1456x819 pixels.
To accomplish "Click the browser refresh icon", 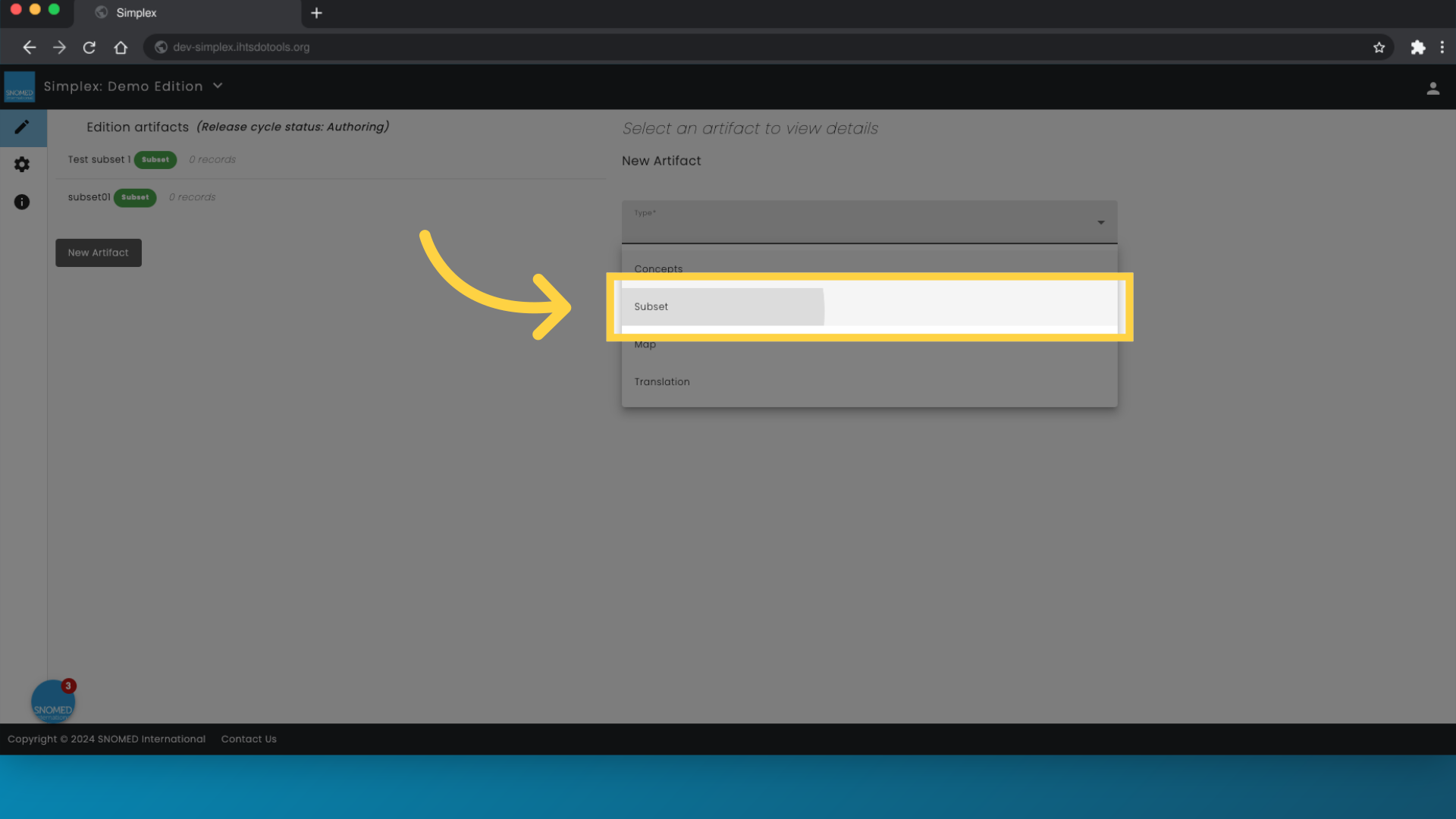I will (x=88, y=47).
